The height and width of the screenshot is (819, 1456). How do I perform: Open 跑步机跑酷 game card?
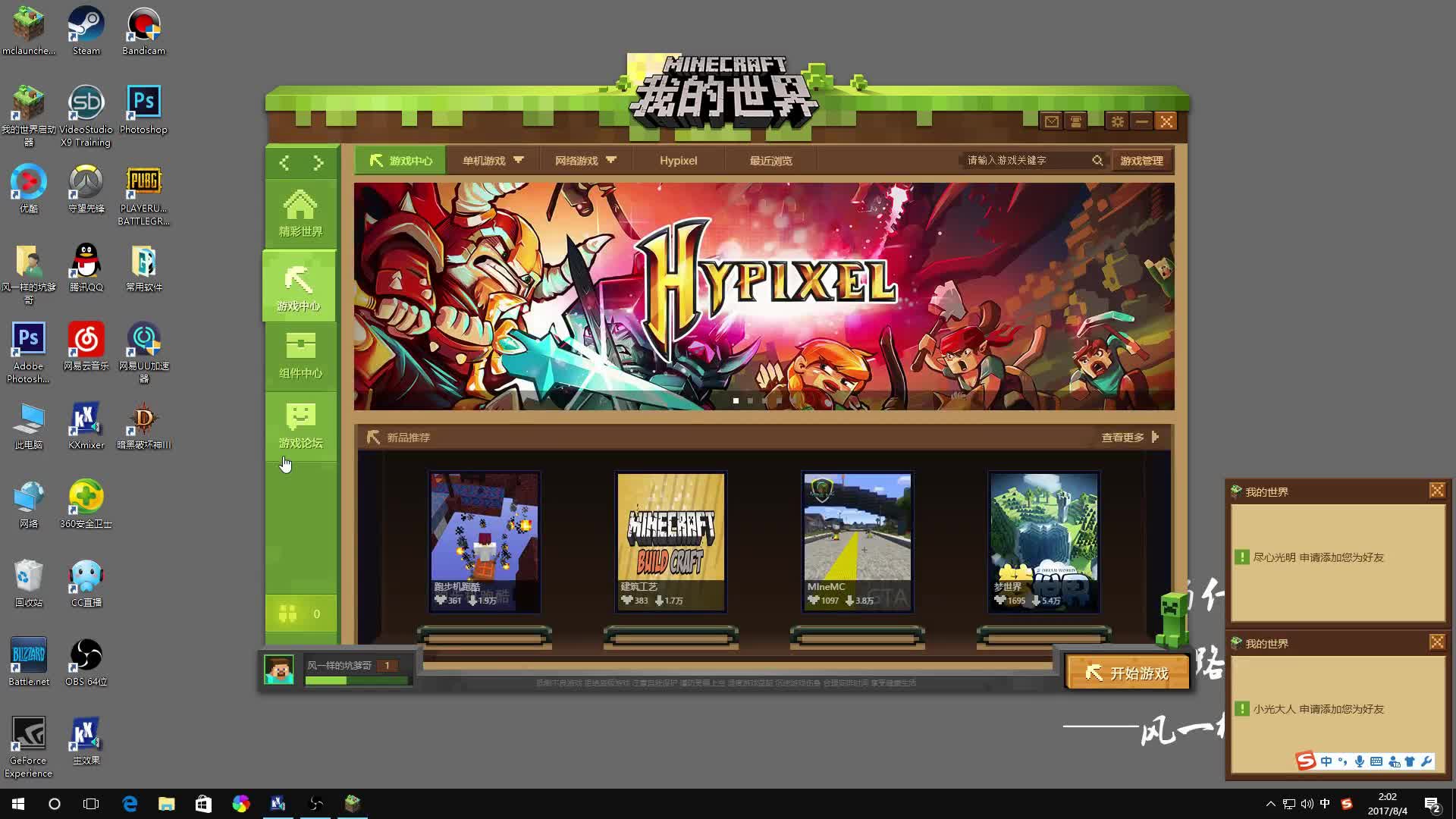(485, 542)
